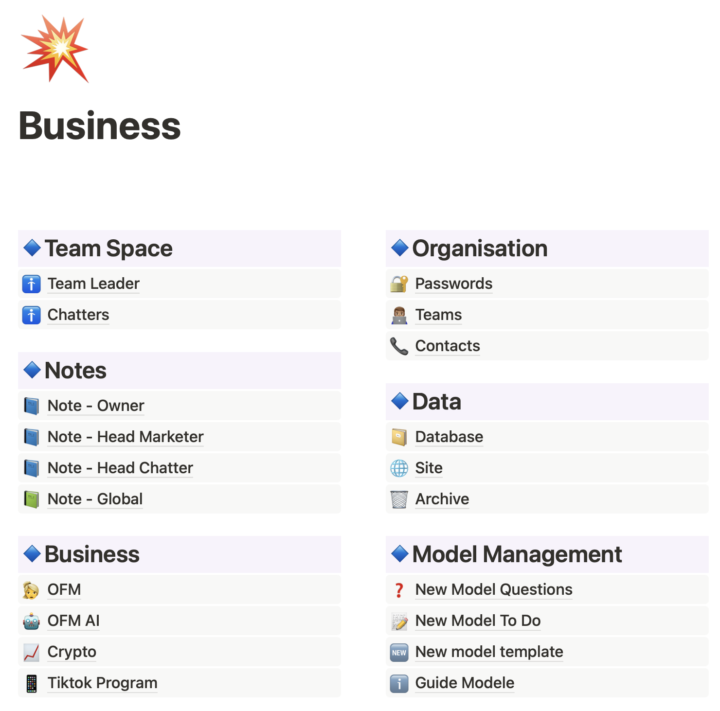Open New Model To Do page
This screenshot has width=720, height=711.
pyautogui.click(x=477, y=621)
